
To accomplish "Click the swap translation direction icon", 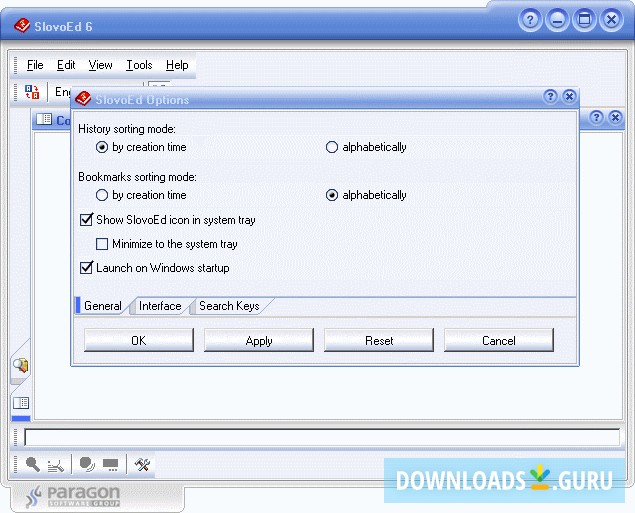I will point(32,92).
